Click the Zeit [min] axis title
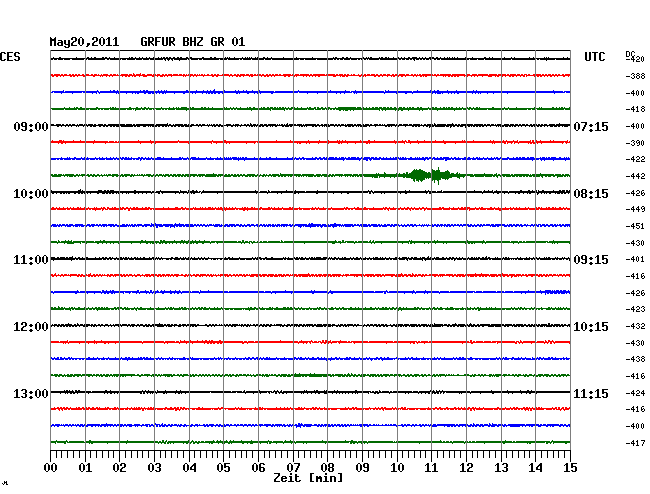The width and height of the screenshot is (650, 494). coord(308,478)
